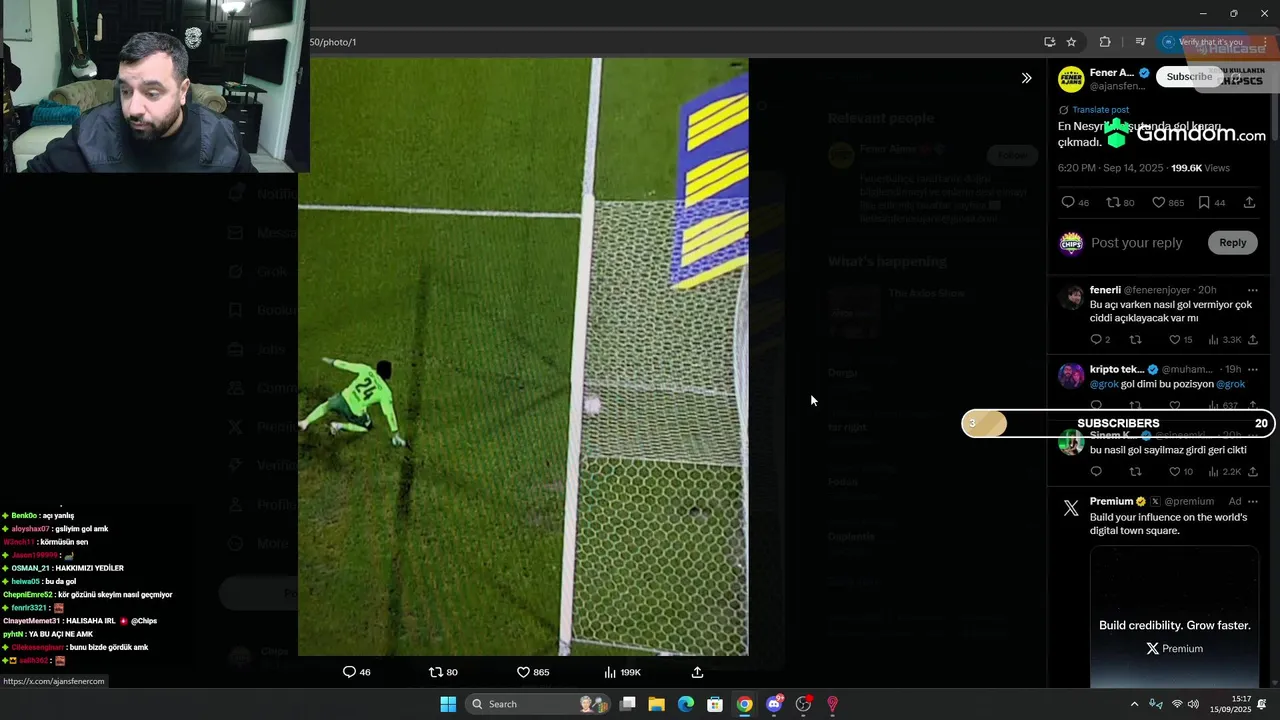Repost via the photo bar's 80 repost icon
The height and width of the screenshot is (720, 1280).
click(443, 672)
